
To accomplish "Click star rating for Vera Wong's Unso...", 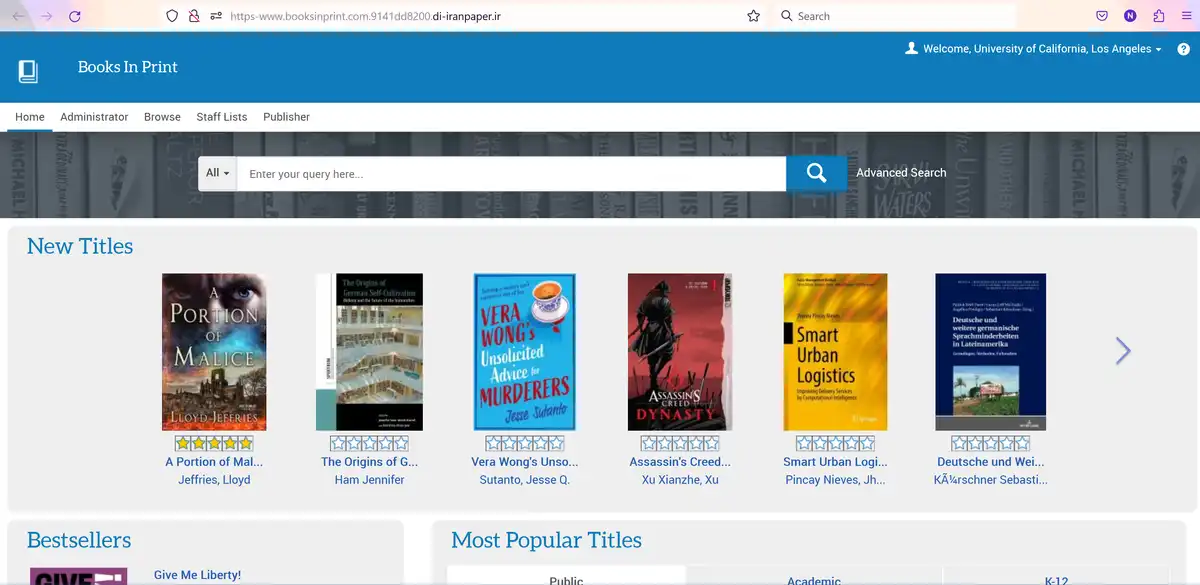I will pyautogui.click(x=525, y=443).
